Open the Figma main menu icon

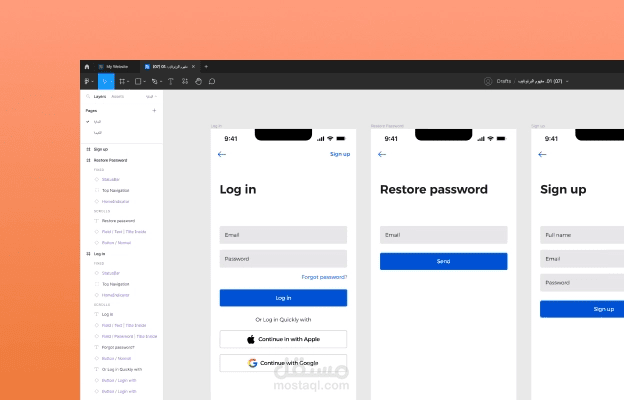click(x=87, y=81)
